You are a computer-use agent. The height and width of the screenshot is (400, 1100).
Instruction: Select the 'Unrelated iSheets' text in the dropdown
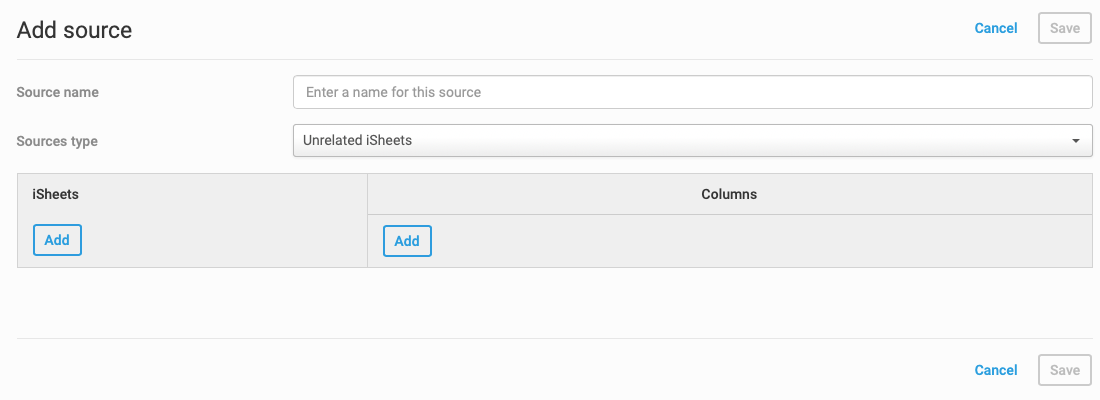[357, 141]
